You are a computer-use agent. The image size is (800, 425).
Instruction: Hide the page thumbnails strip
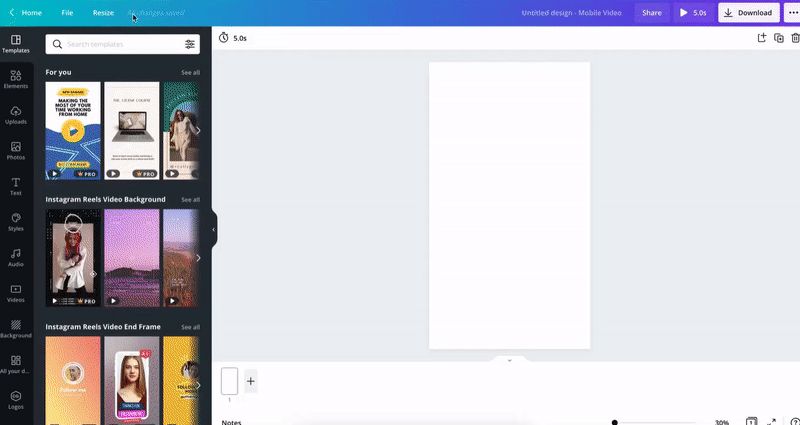pos(509,360)
